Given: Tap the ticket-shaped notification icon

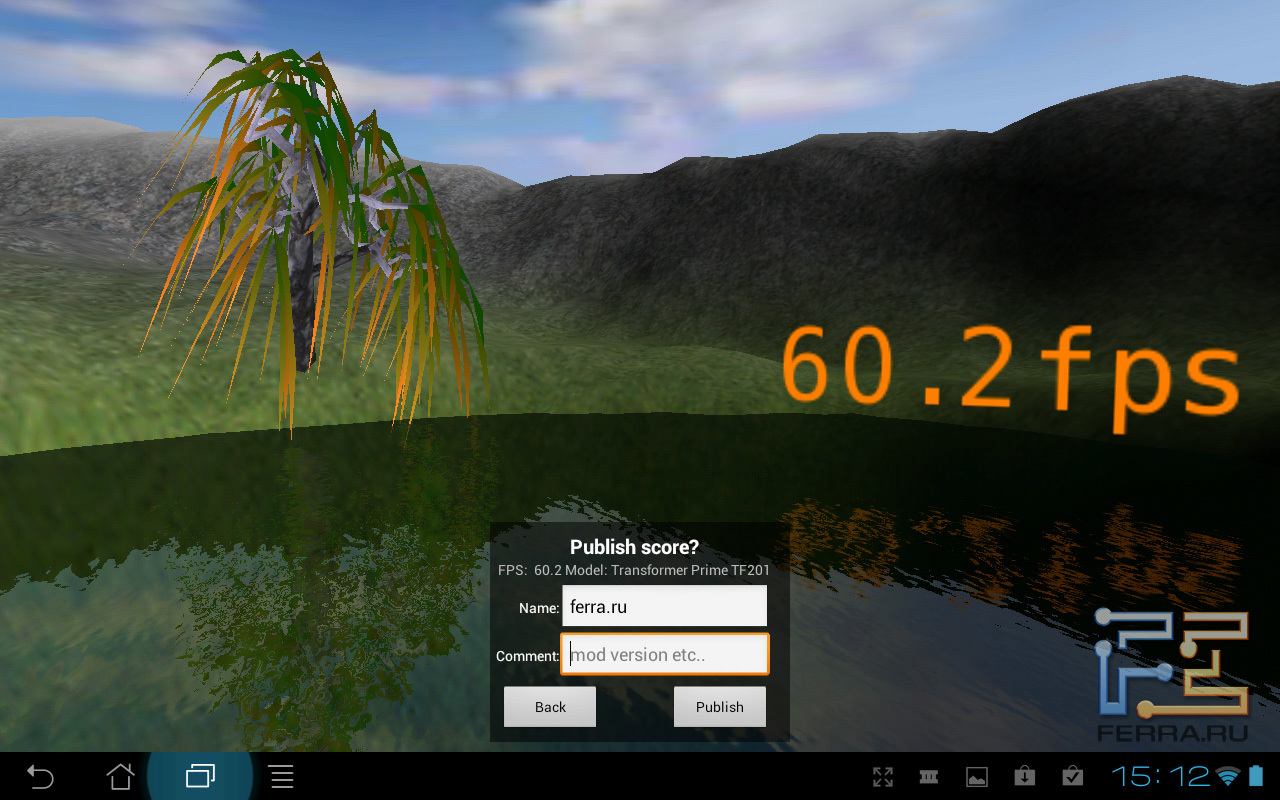Looking at the screenshot, I should (x=929, y=777).
